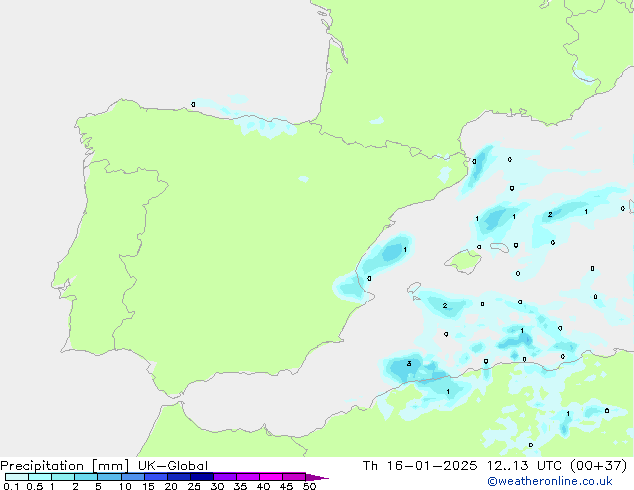Click the 'Precipitation [mm]' title text
The width and height of the screenshot is (634, 490).
point(65,466)
